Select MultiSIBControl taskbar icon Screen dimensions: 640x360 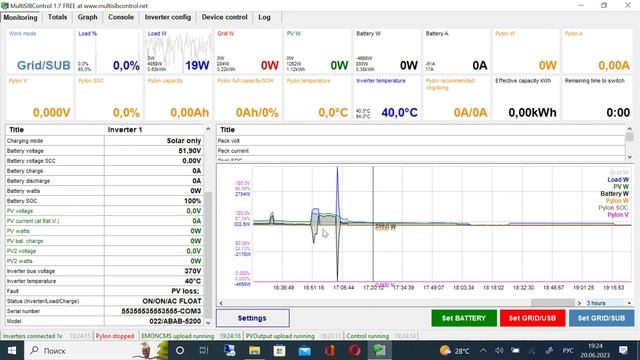tap(380, 351)
